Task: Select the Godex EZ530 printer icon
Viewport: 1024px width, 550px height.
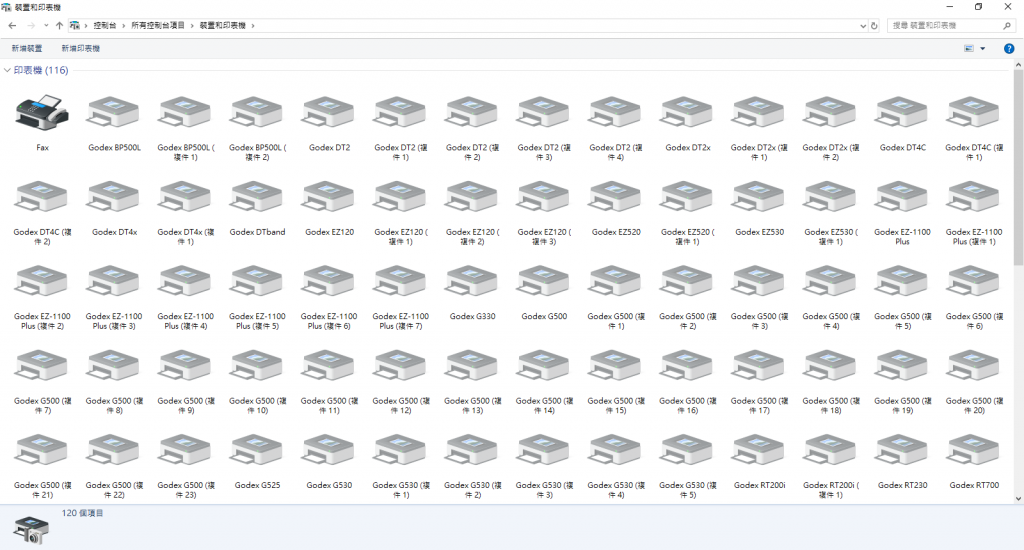Action: click(759, 197)
